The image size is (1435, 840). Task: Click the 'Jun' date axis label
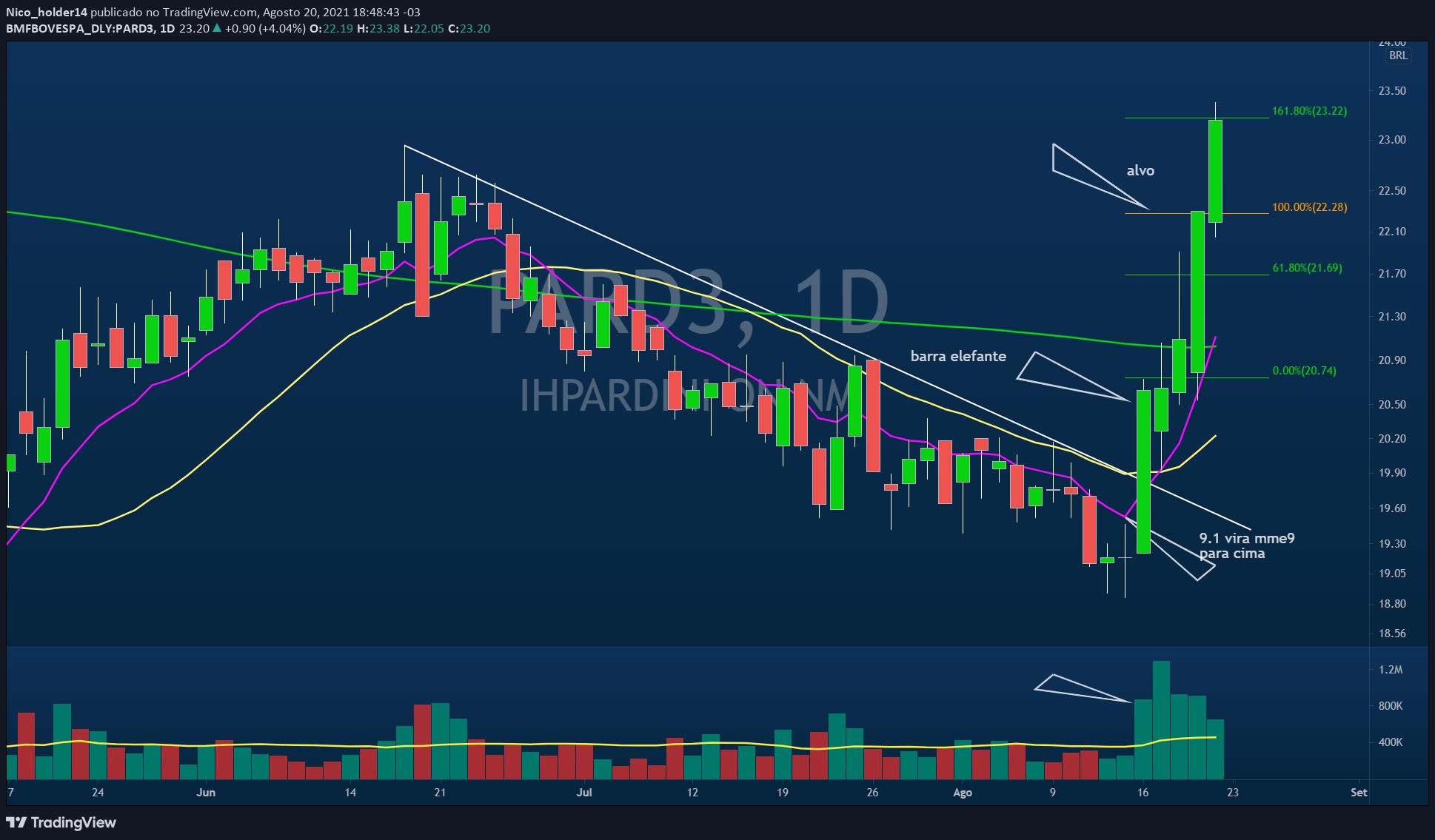click(x=206, y=793)
